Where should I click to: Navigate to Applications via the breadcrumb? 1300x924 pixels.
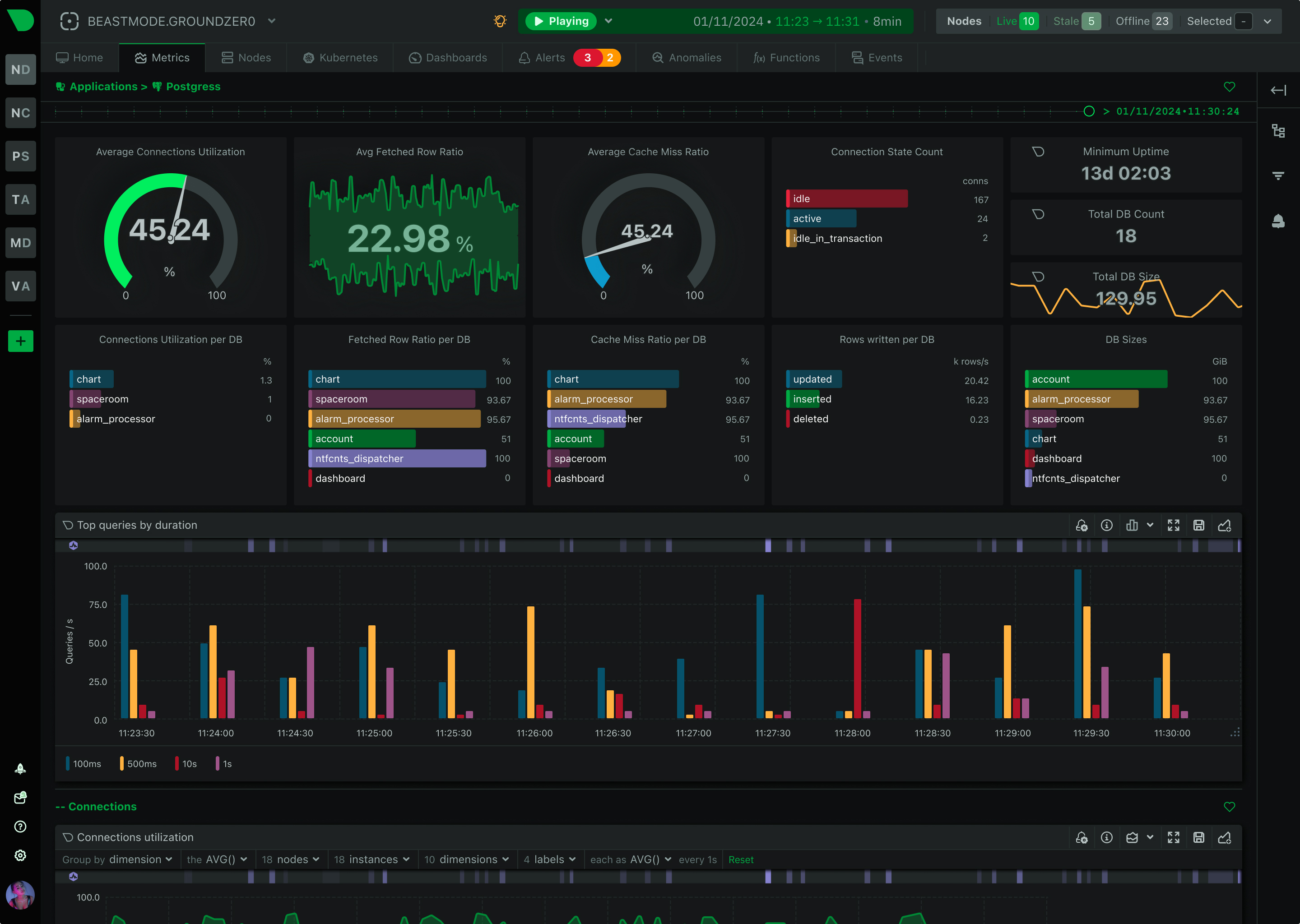pyautogui.click(x=103, y=87)
